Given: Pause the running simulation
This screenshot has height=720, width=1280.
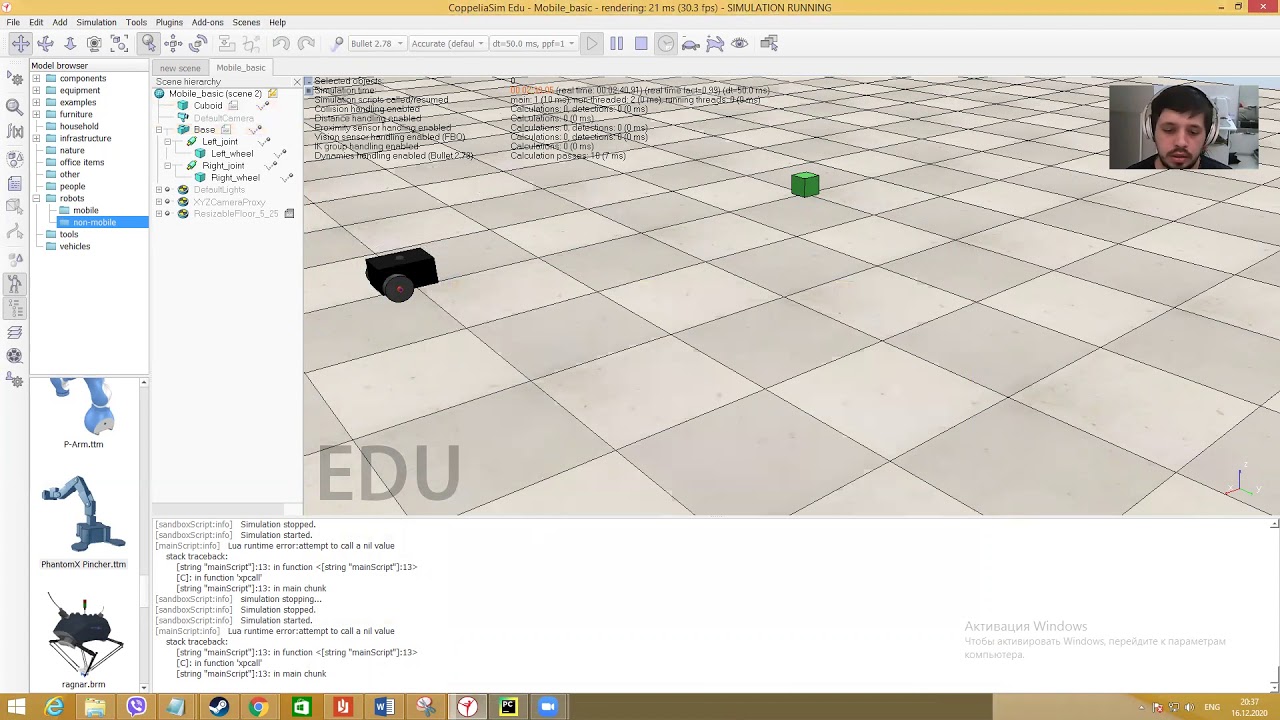Looking at the screenshot, I should pos(616,43).
